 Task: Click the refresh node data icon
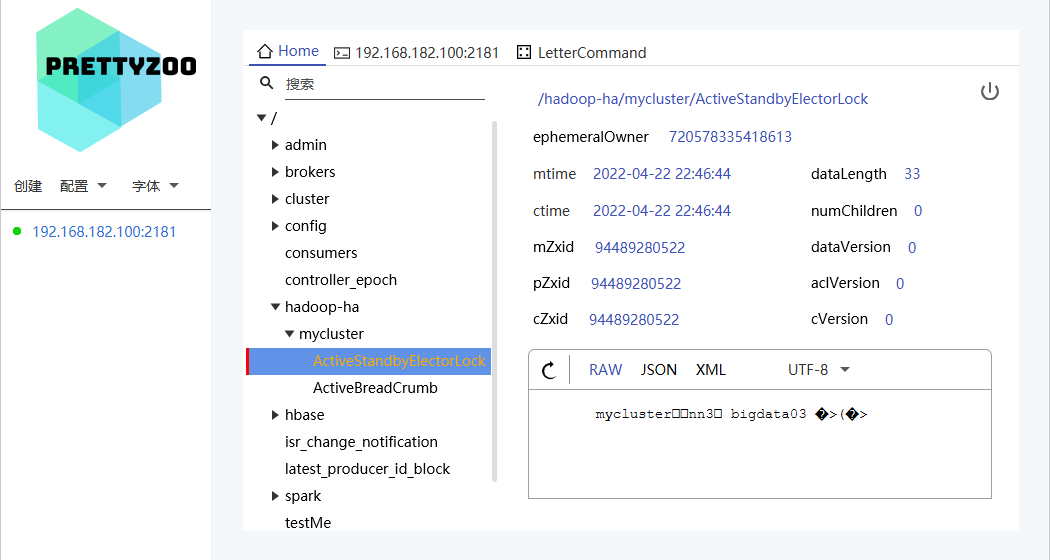coord(549,370)
